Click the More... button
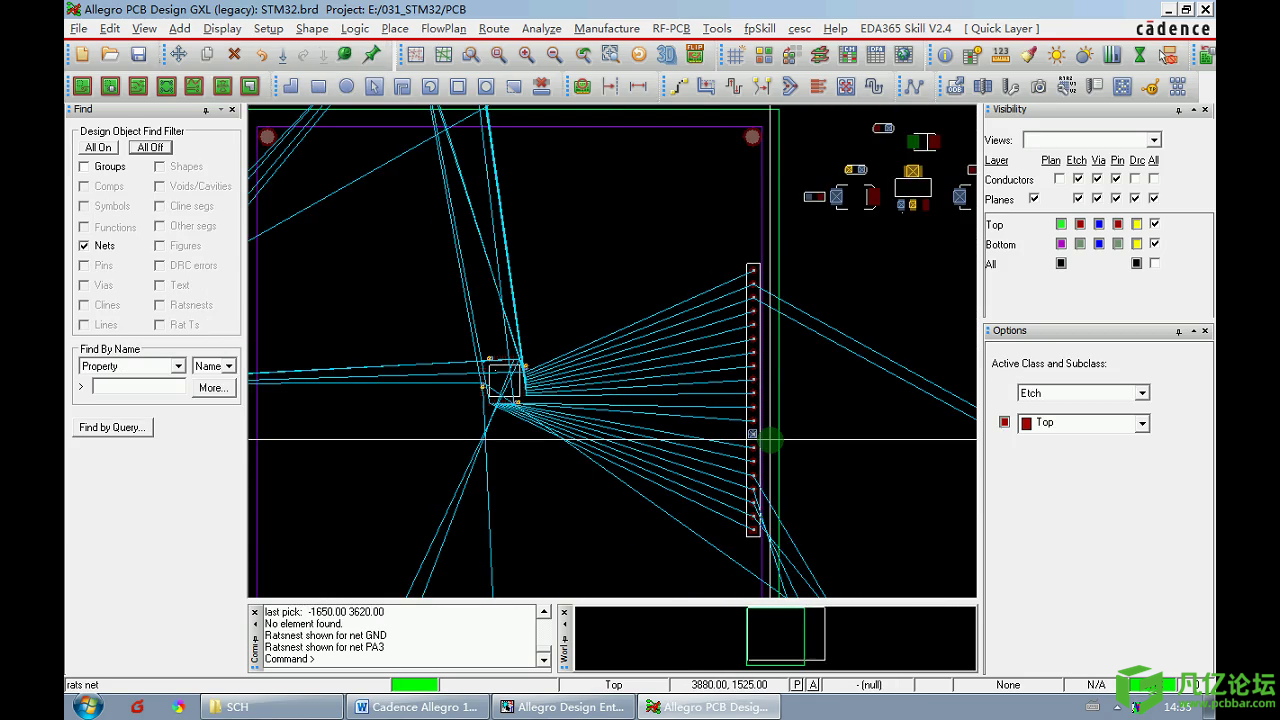This screenshot has height=720, width=1280. [212, 387]
